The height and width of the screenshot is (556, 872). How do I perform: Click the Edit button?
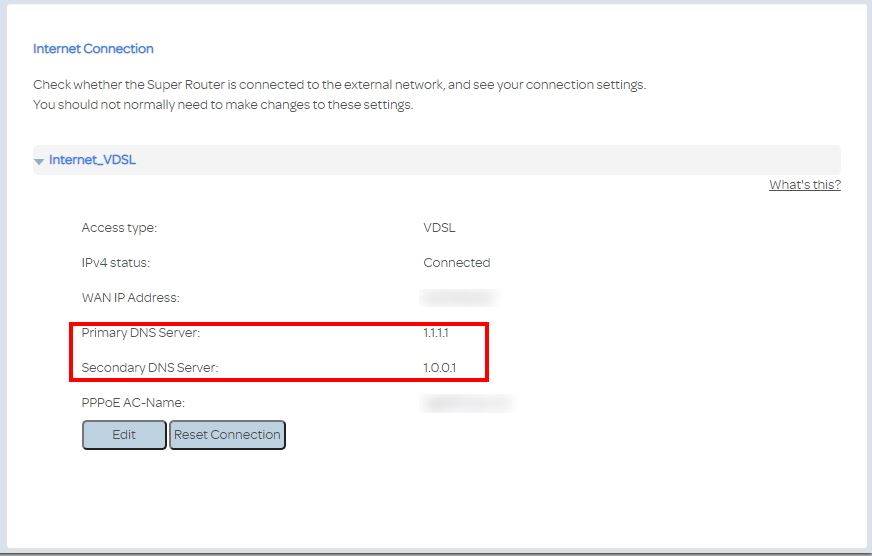click(124, 435)
